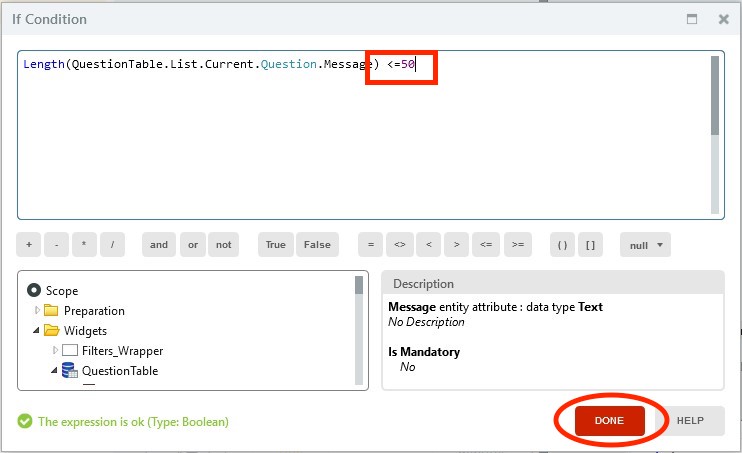Select the Filters_Wrapper tree item
This screenshot has height=453, width=742.
click(x=122, y=351)
